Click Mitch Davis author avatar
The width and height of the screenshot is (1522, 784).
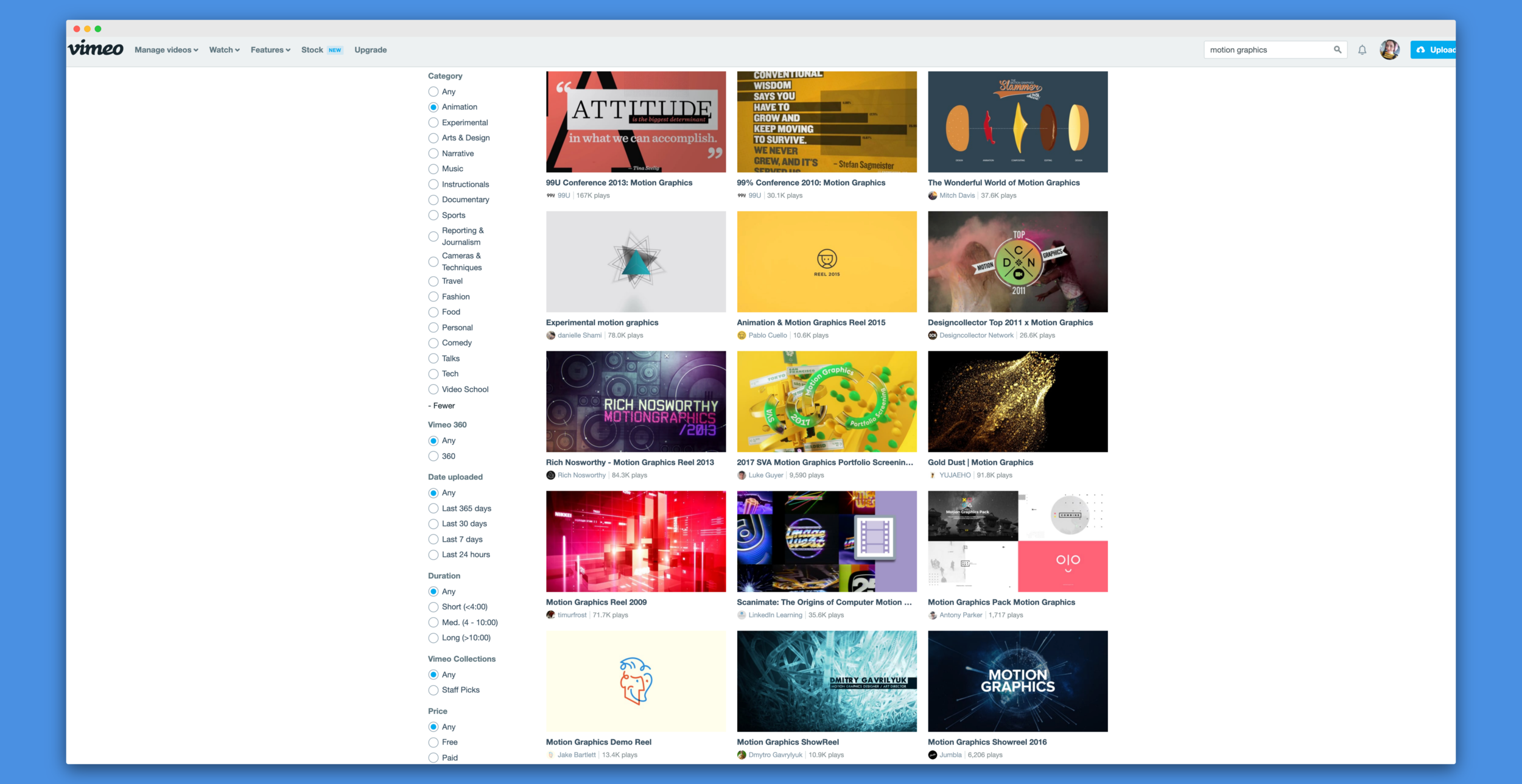tap(932, 195)
